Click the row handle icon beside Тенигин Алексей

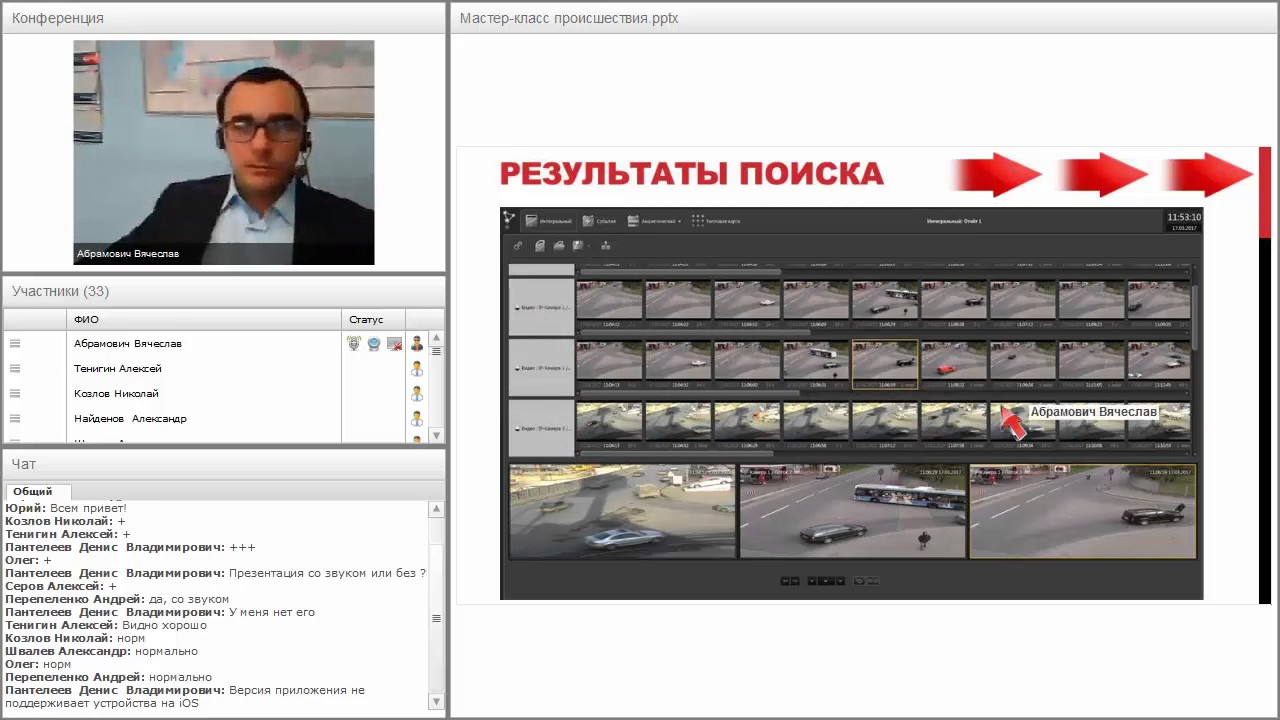[x=15, y=368]
